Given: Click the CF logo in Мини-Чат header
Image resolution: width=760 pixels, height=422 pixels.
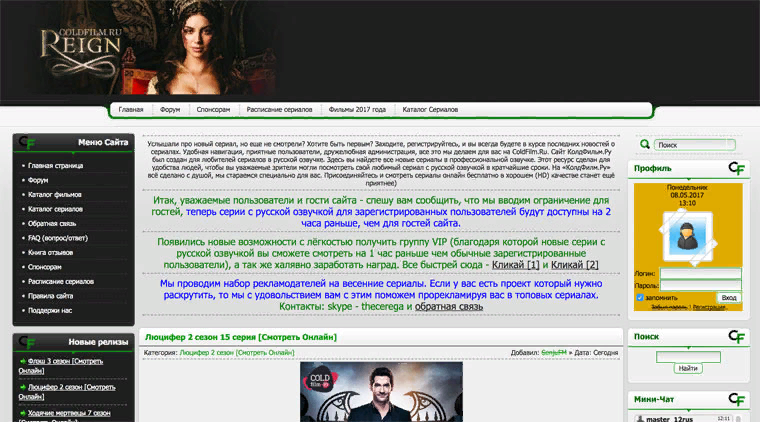Looking at the screenshot, I should pyautogui.click(x=736, y=399).
